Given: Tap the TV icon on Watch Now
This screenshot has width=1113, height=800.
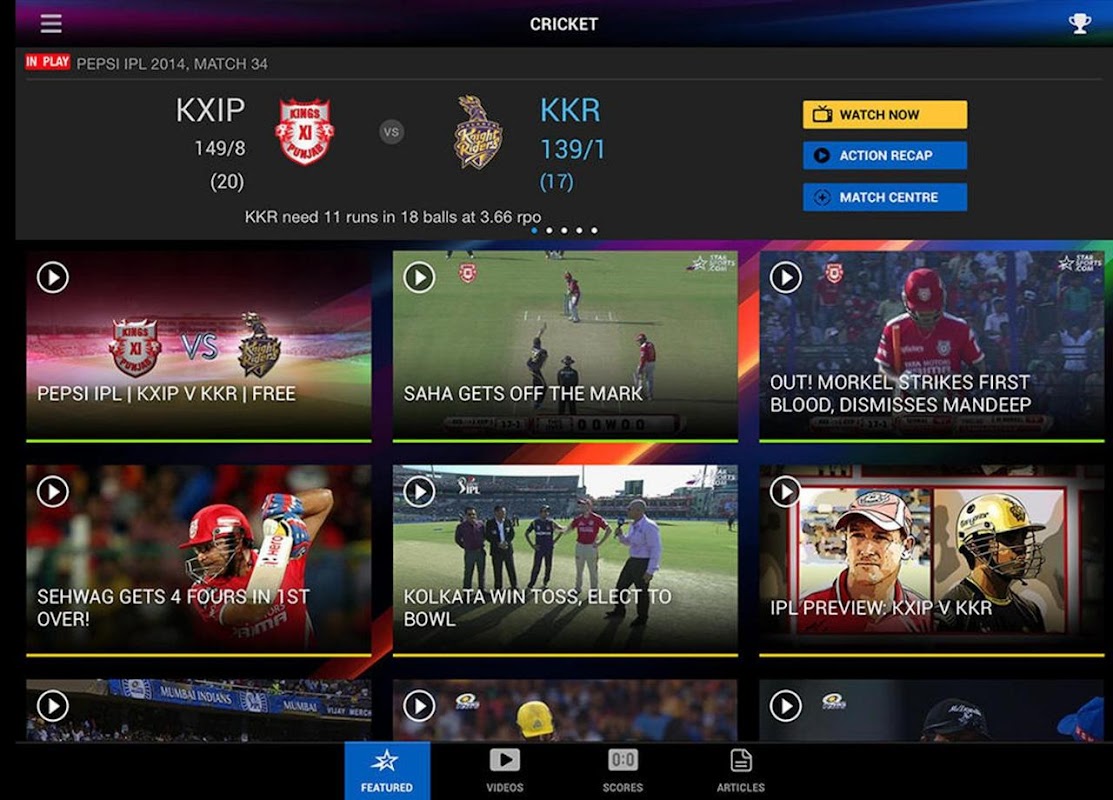Looking at the screenshot, I should click(x=822, y=114).
